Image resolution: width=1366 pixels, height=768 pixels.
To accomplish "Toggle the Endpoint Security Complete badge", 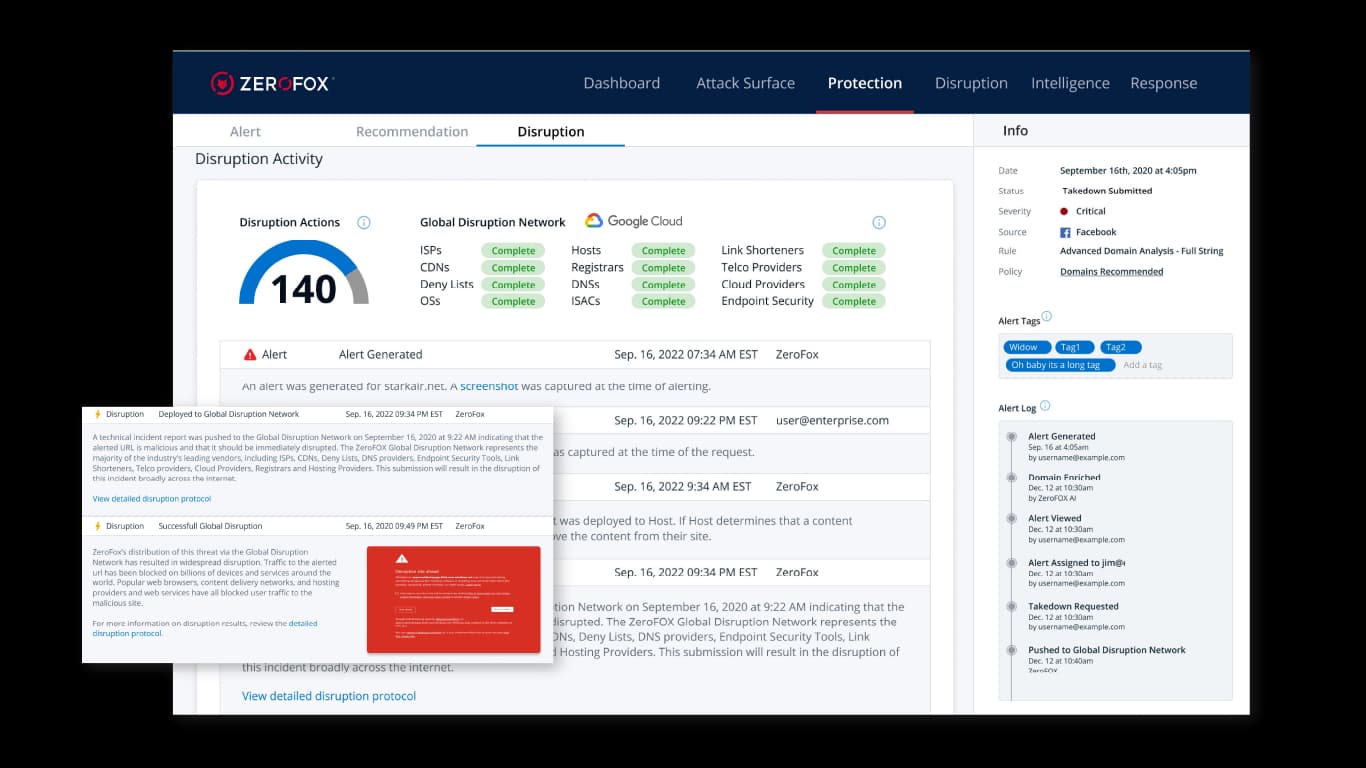I will (853, 300).
